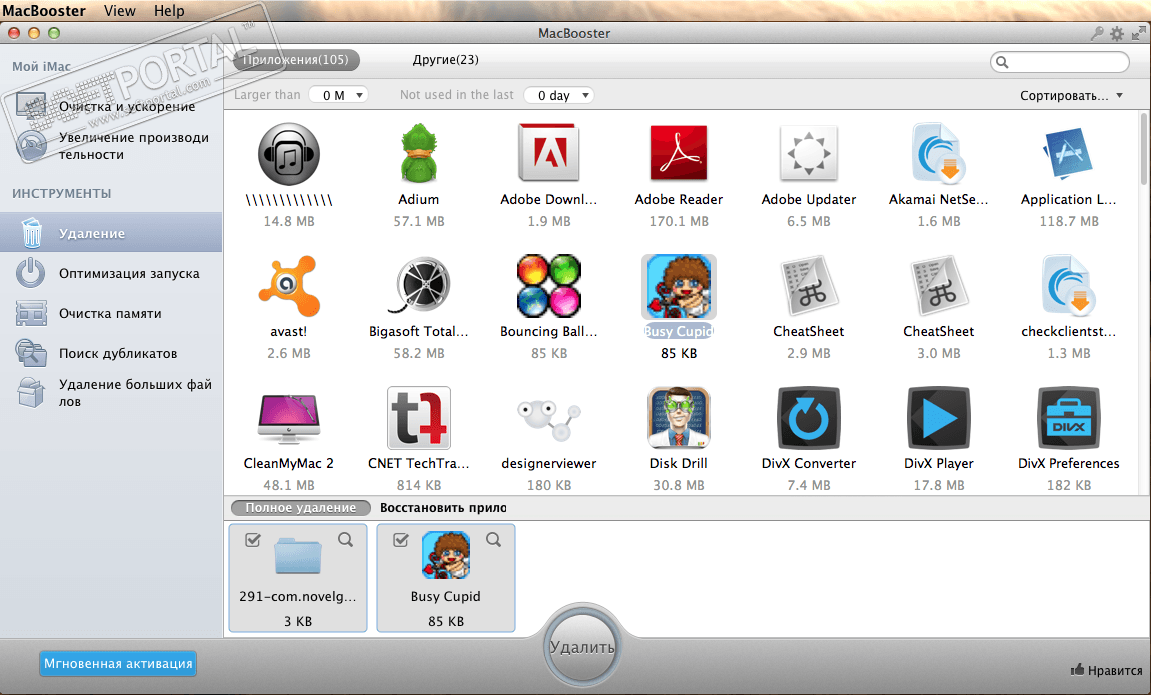This screenshot has height=695, width=1151.
Task: Open the Help menu
Action: click(169, 10)
